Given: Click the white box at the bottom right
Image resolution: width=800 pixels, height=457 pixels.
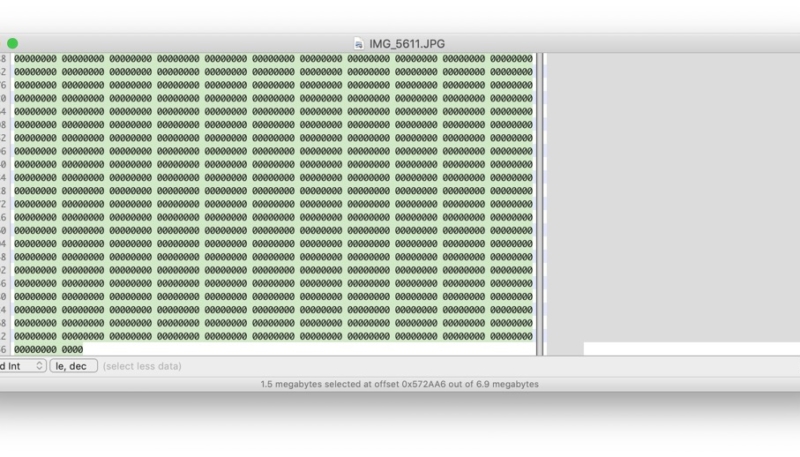Looking at the screenshot, I should (690, 348).
